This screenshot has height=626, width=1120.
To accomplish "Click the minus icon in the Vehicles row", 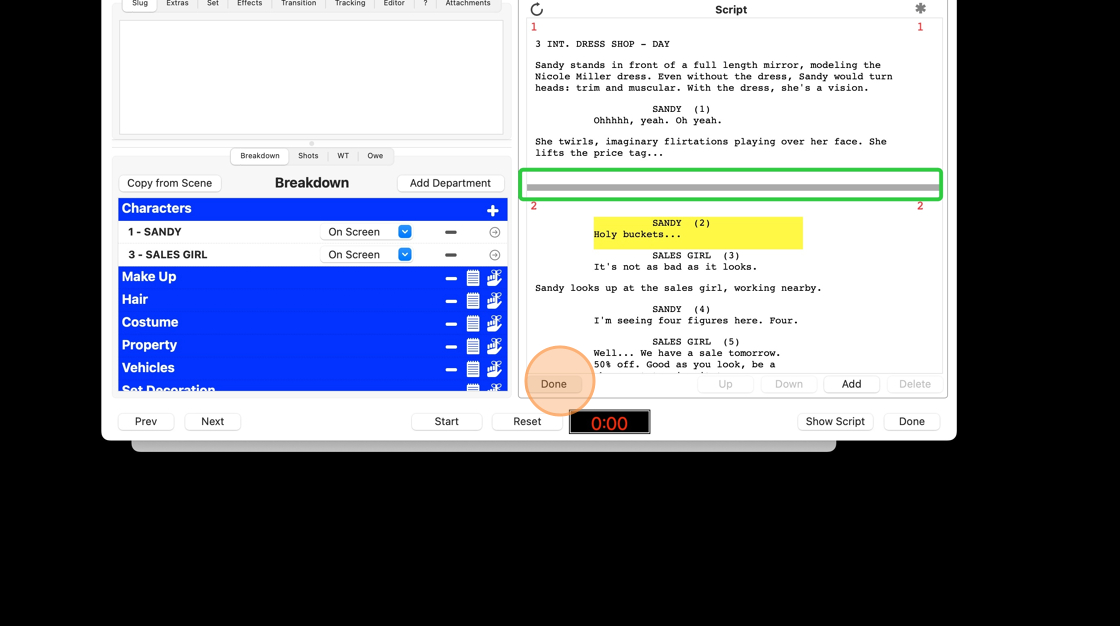I will [x=451, y=369].
